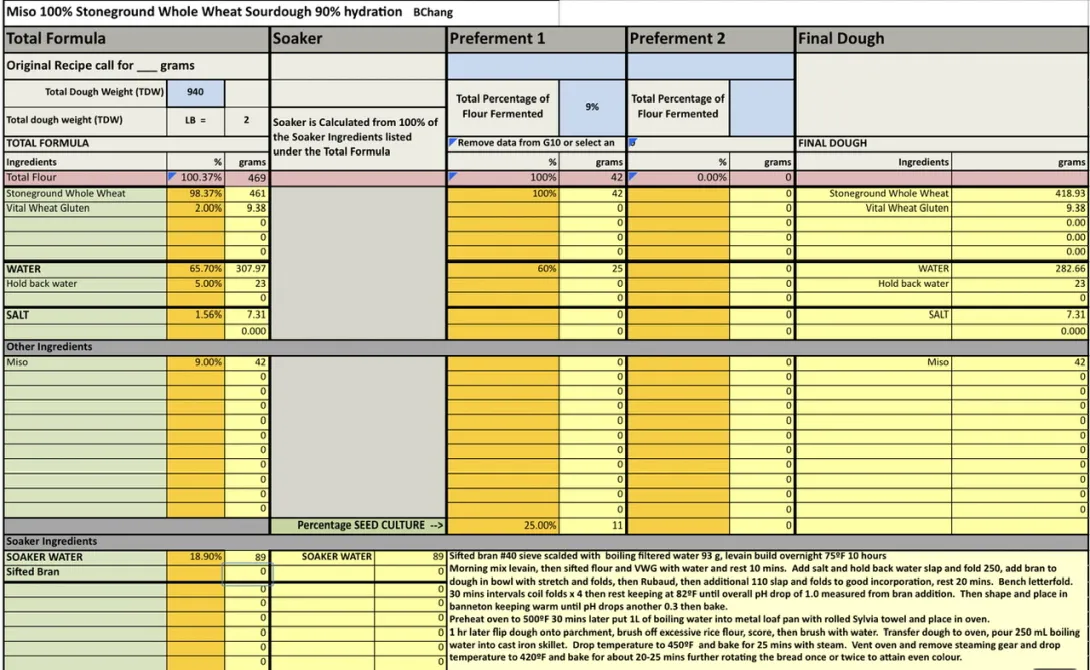The image size is (1090, 670).
Task: Click the 'Preferment 2' section header
Action: point(710,39)
